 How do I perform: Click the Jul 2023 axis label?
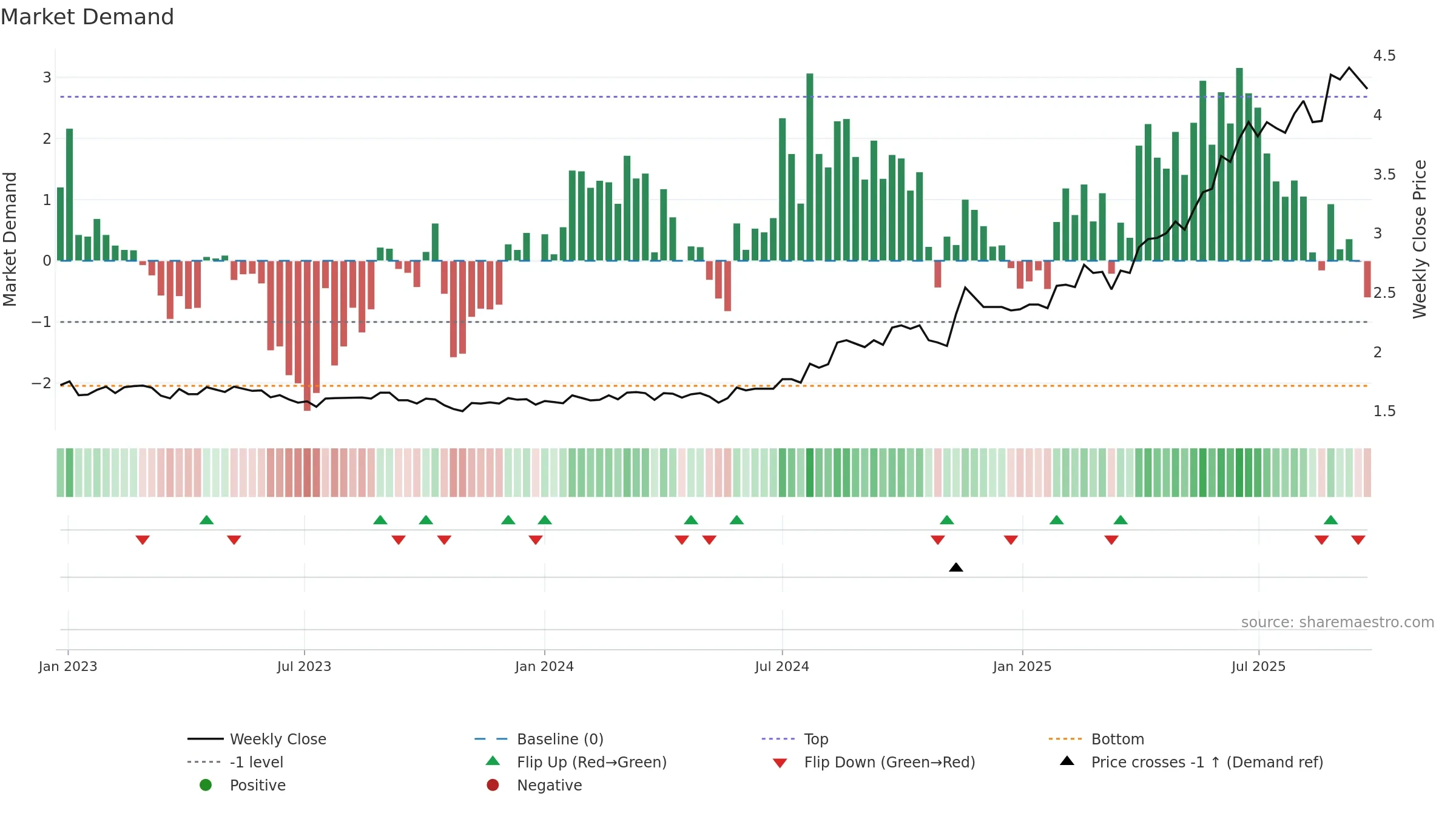tap(305, 666)
